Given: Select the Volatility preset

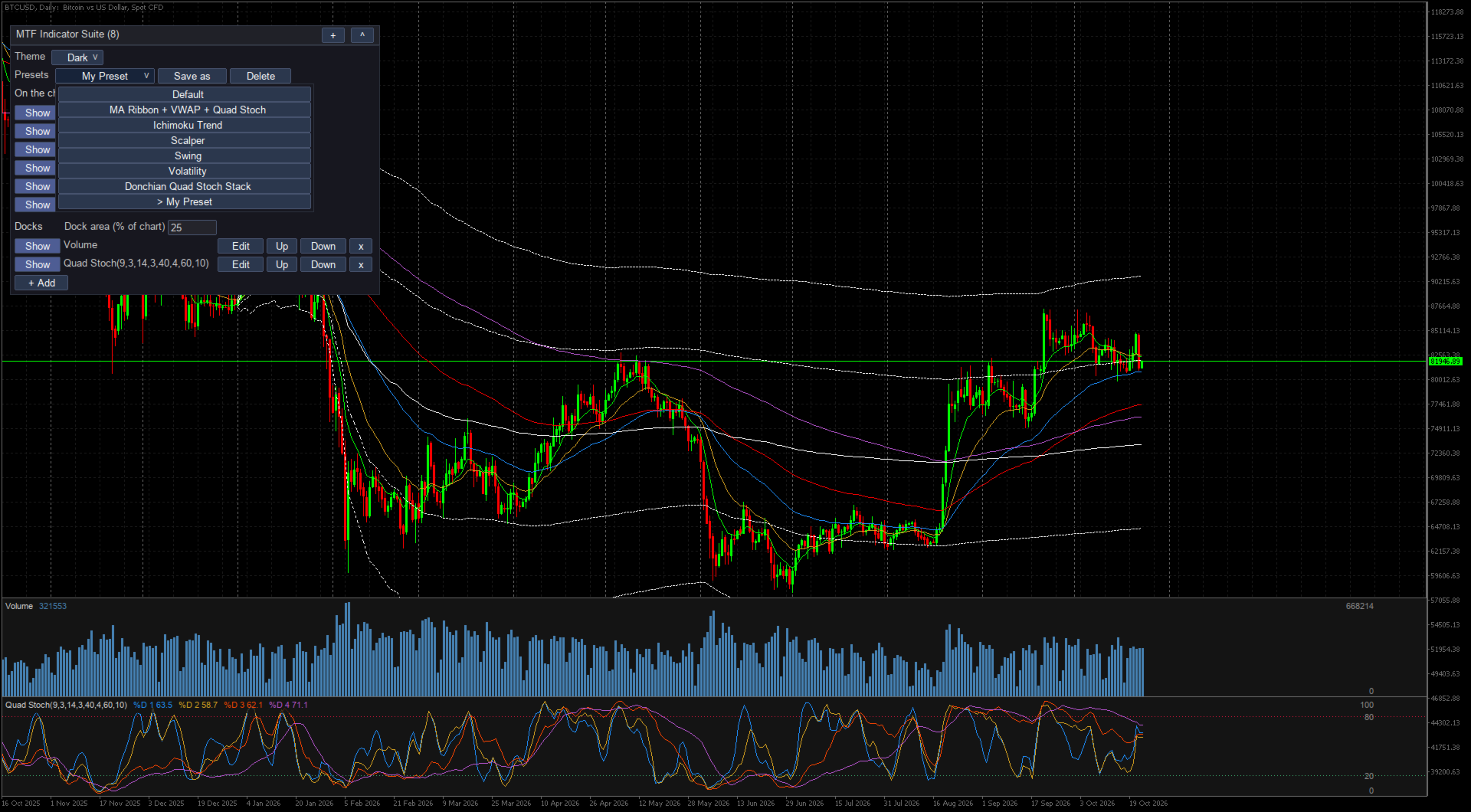Looking at the screenshot, I should 185,171.
